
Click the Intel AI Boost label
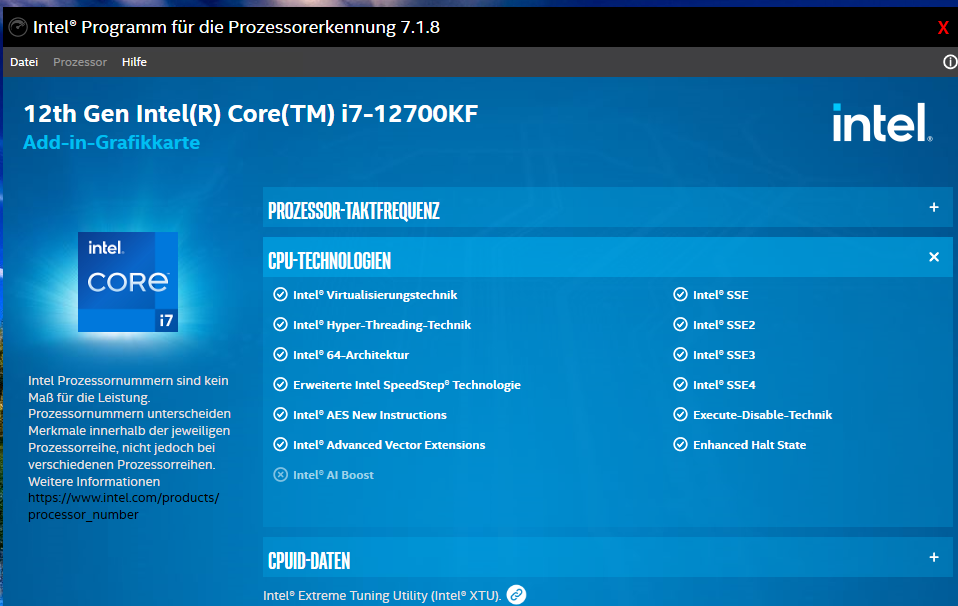(333, 475)
